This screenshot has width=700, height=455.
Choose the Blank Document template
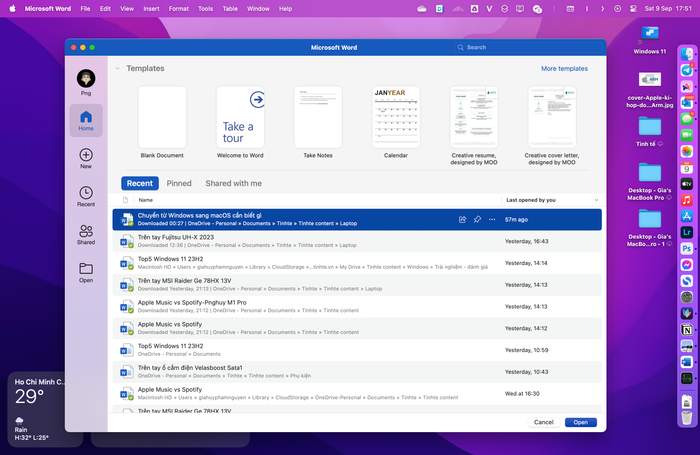[162, 117]
